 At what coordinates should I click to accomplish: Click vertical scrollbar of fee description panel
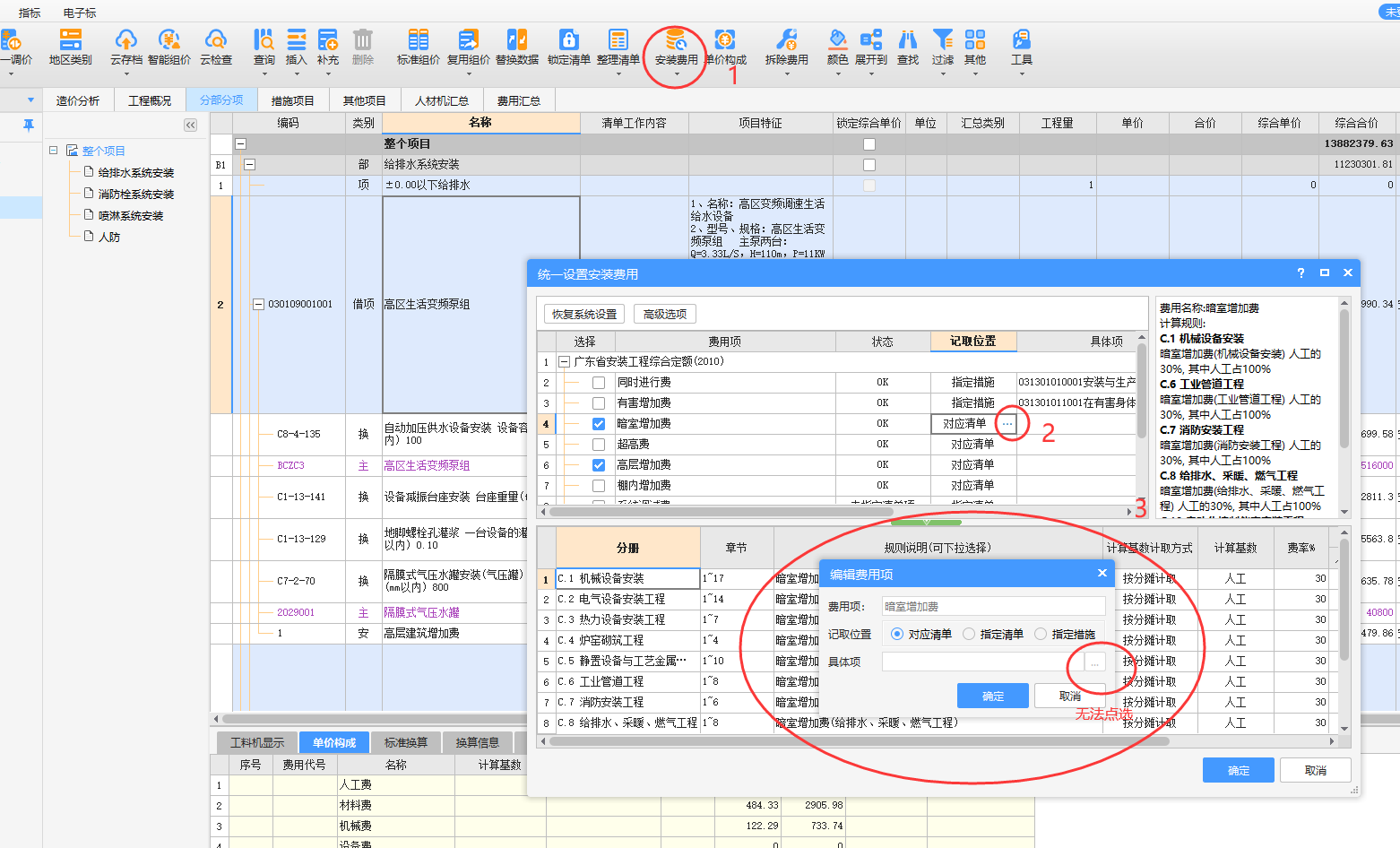coord(1344,376)
